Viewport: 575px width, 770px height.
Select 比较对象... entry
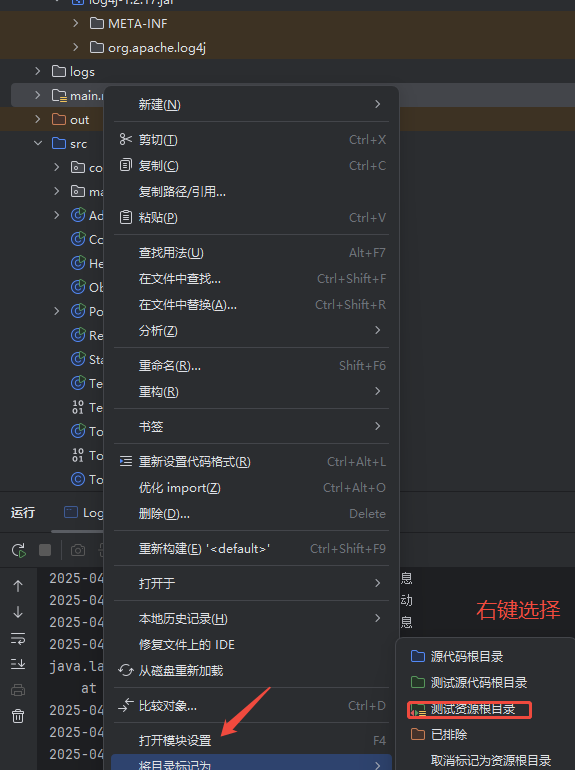pos(251,706)
